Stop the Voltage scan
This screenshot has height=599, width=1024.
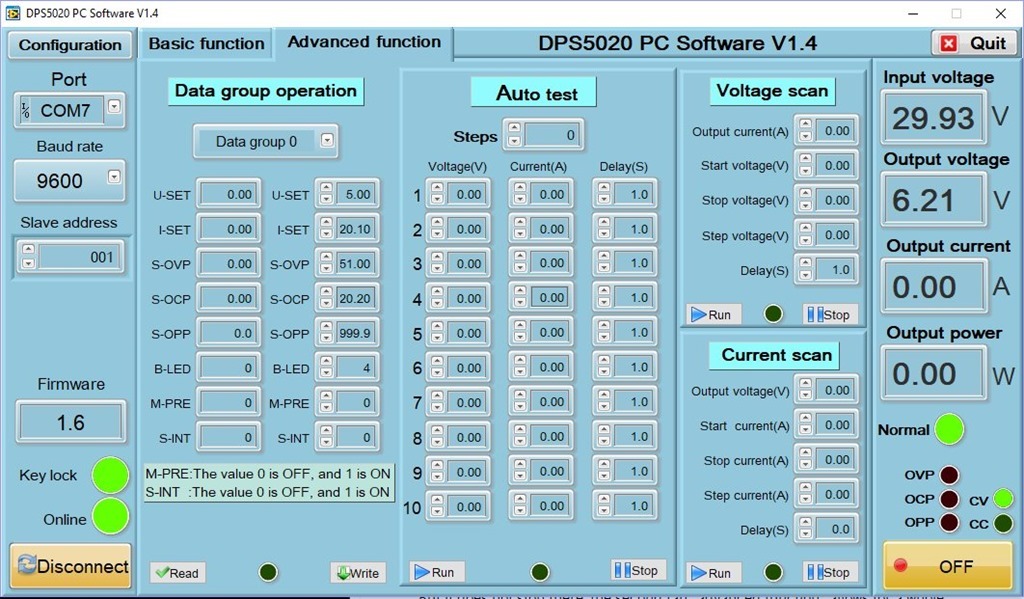coord(829,314)
